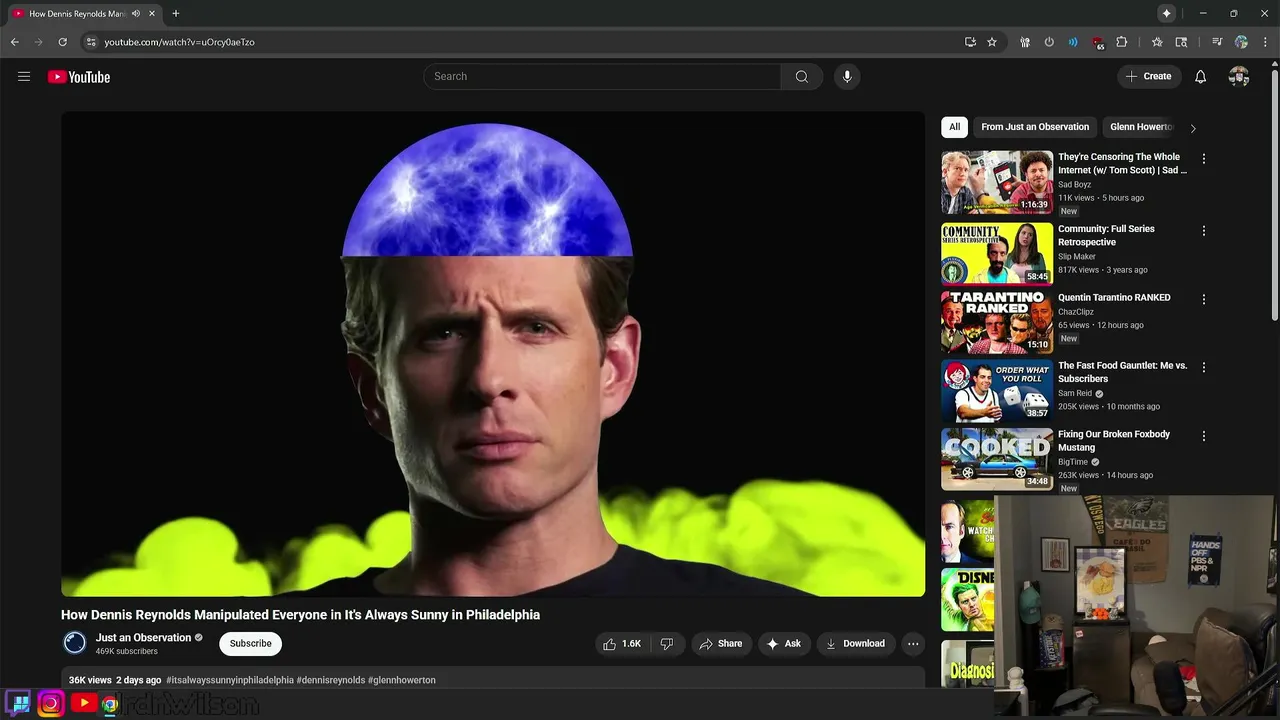The width and height of the screenshot is (1280, 720).
Task: Open the red extension with 65 badge
Action: (x=1098, y=43)
